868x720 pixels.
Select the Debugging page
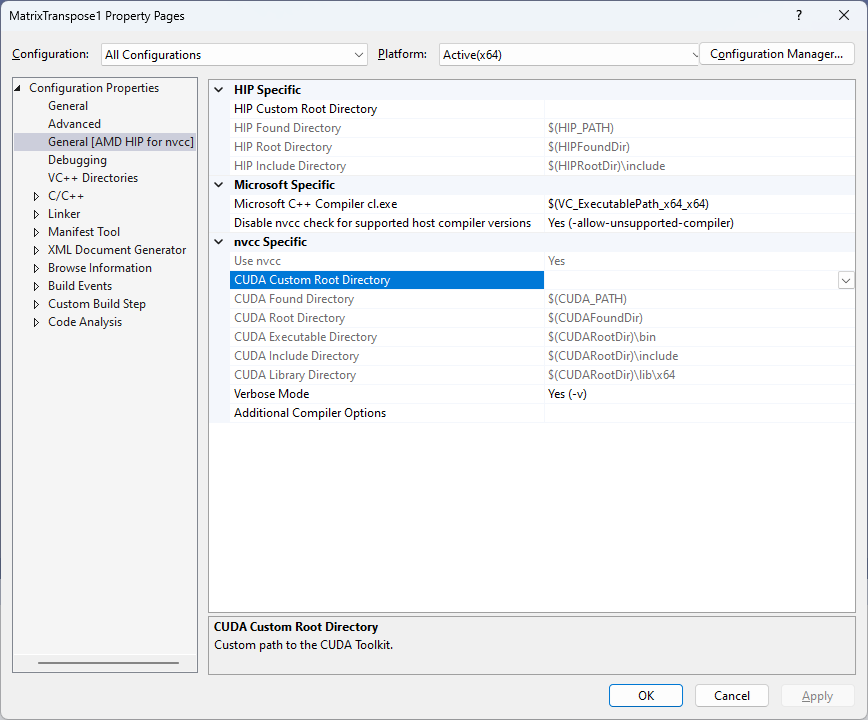(x=77, y=160)
